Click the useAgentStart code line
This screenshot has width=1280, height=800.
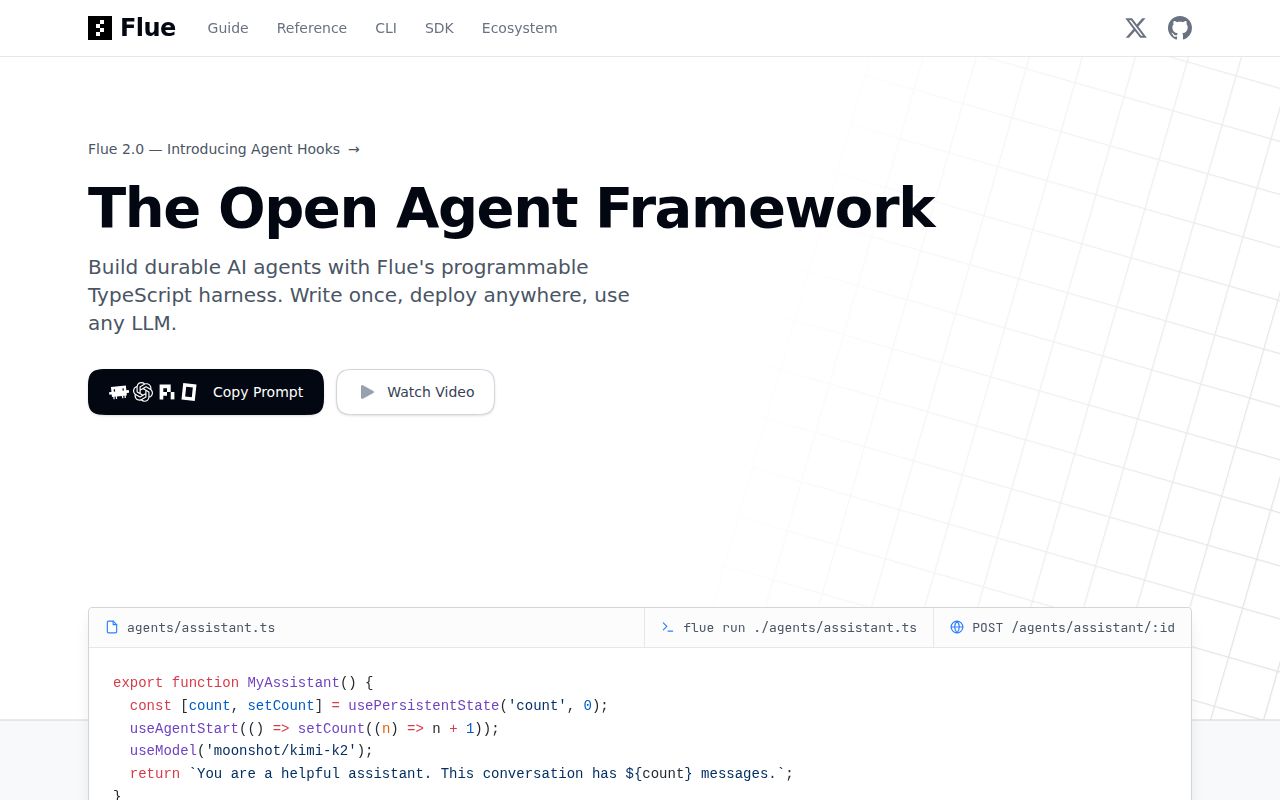point(314,728)
